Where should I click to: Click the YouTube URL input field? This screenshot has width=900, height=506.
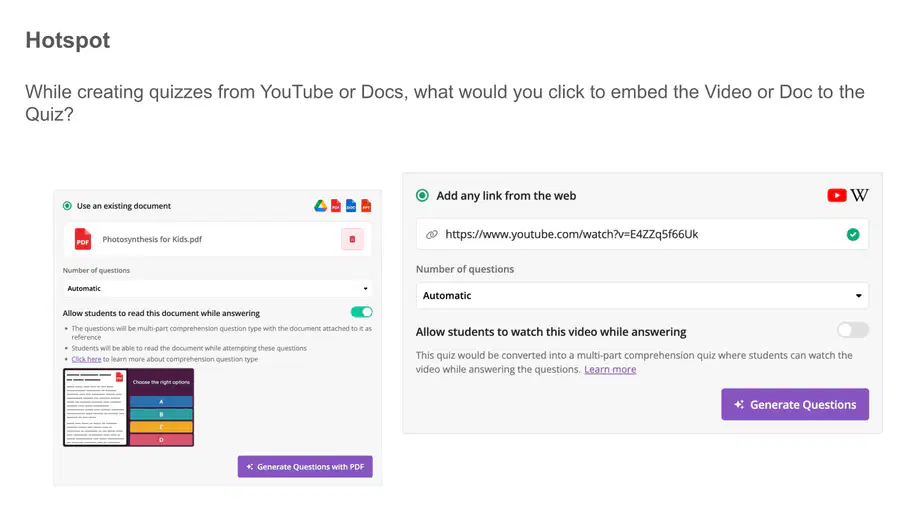click(642, 234)
